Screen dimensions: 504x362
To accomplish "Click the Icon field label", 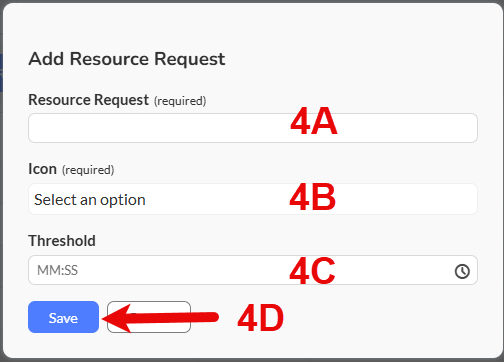I will [42, 169].
